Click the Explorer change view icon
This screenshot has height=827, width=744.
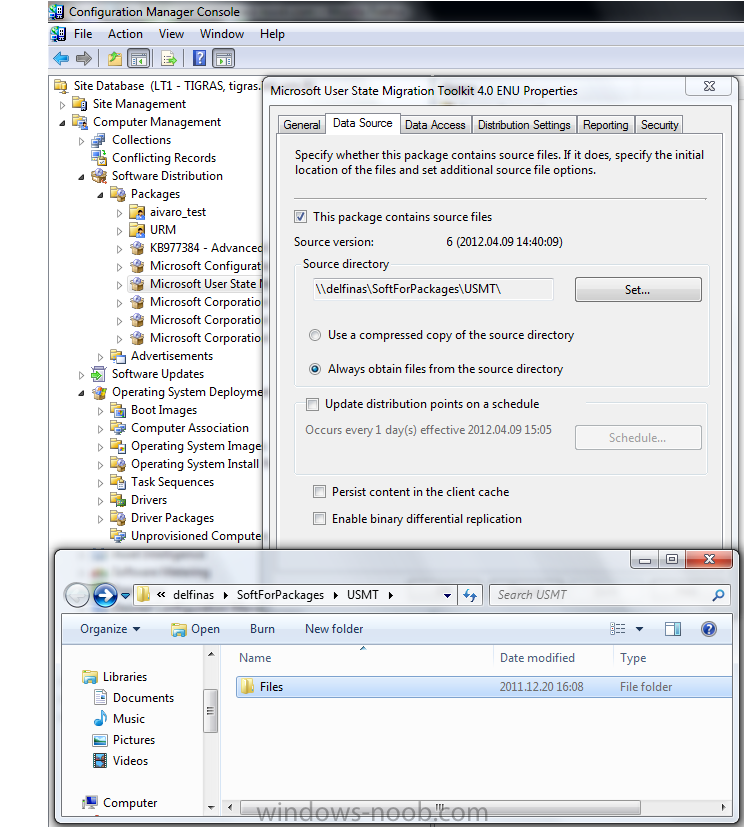(617, 629)
